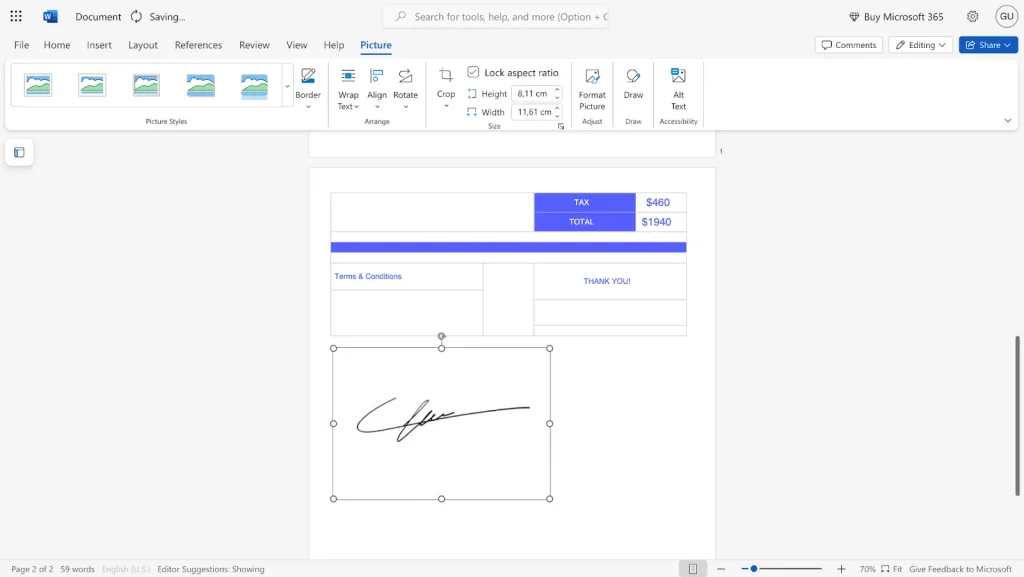Open the Format Picture pane
The height and width of the screenshot is (577, 1024).
coord(592,86)
